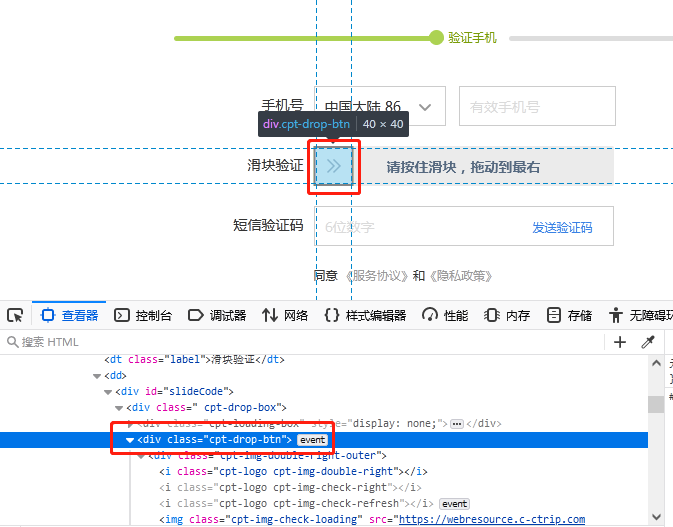The width and height of the screenshot is (673, 527).
Task: Click the markup scrollbar up arrow
Action: pos(656,363)
